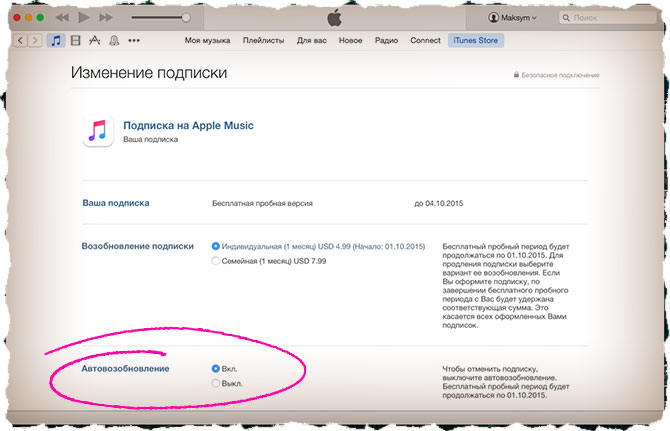Open the Movies library icon
Image resolution: width=670 pixels, height=431 pixels.
point(76,41)
